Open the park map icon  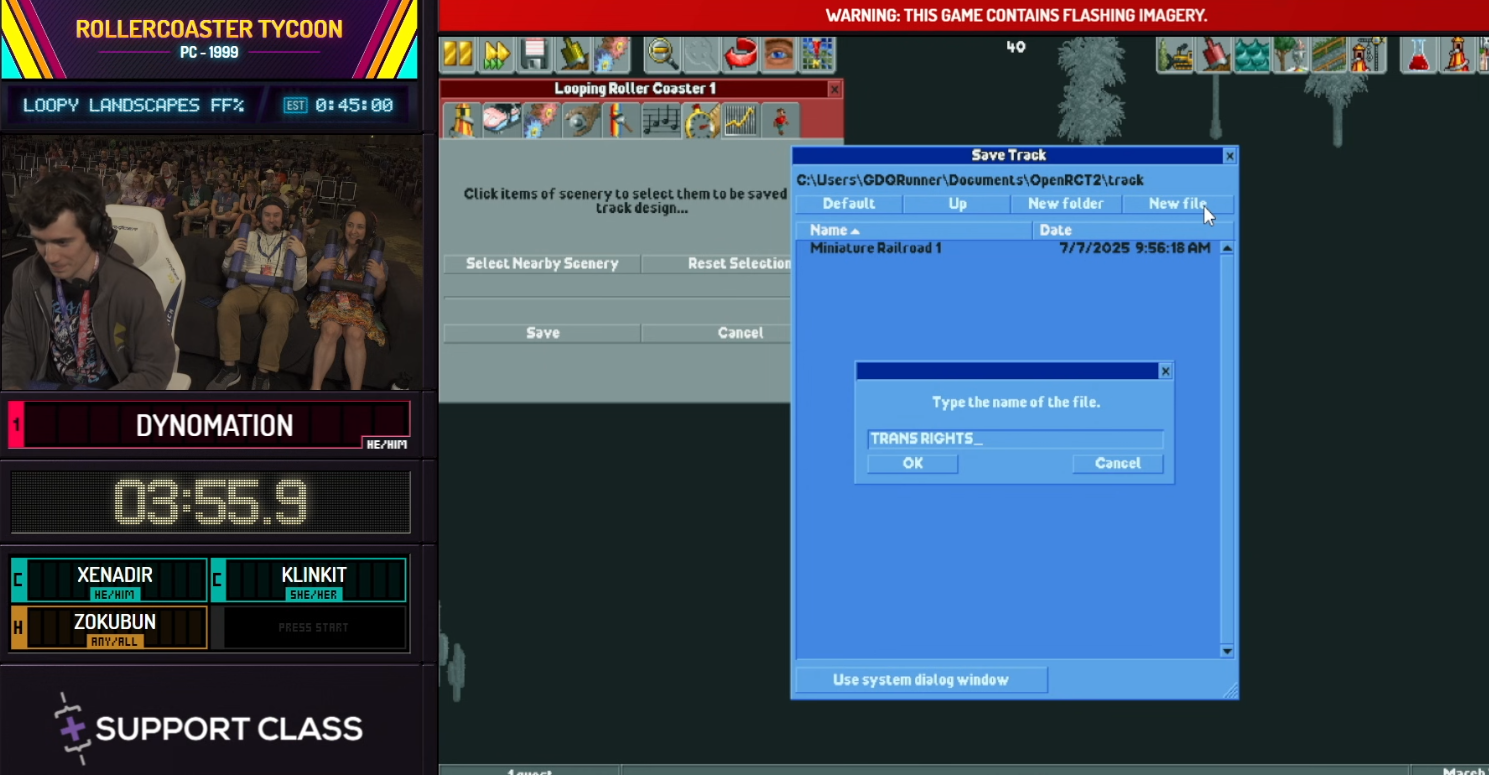pos(816,54)
